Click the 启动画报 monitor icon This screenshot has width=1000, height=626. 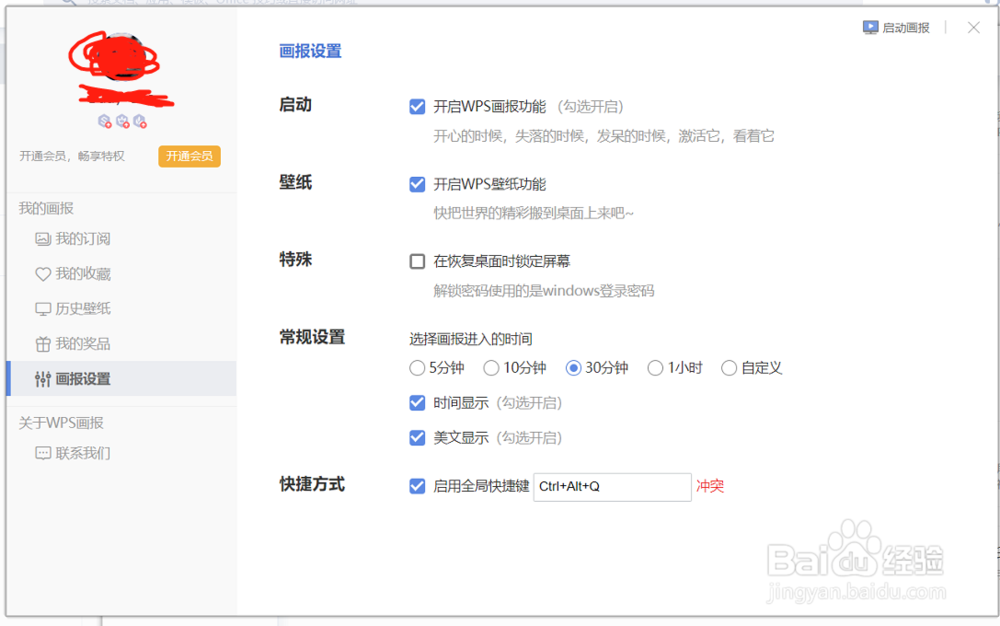tap(870, 27)
